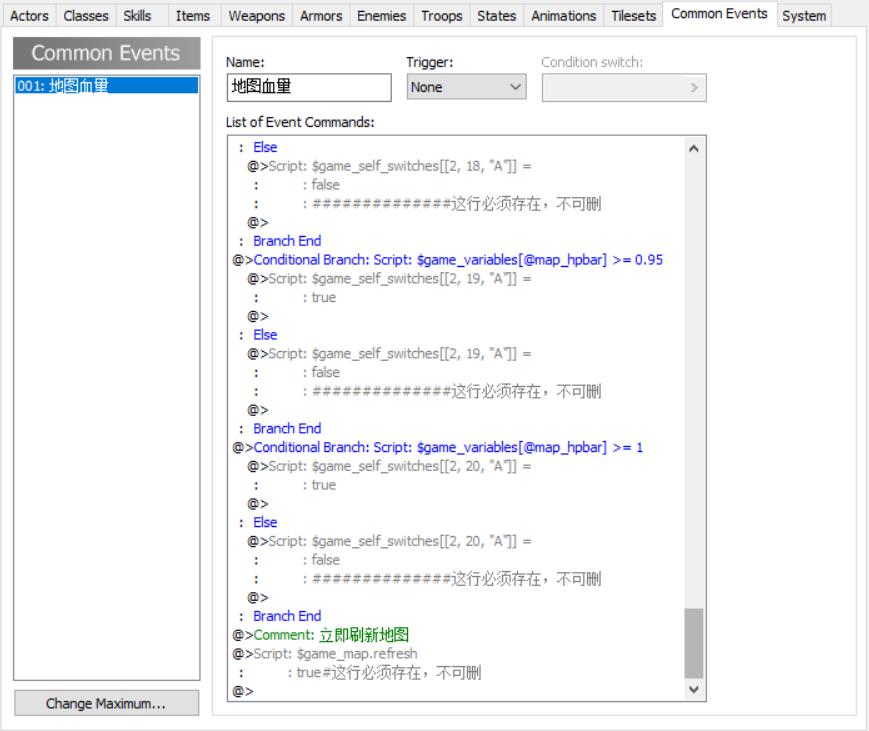The height and width of the screenshot is (731, 869).
Task: Click into the Name input field
Action: [309, 87]
